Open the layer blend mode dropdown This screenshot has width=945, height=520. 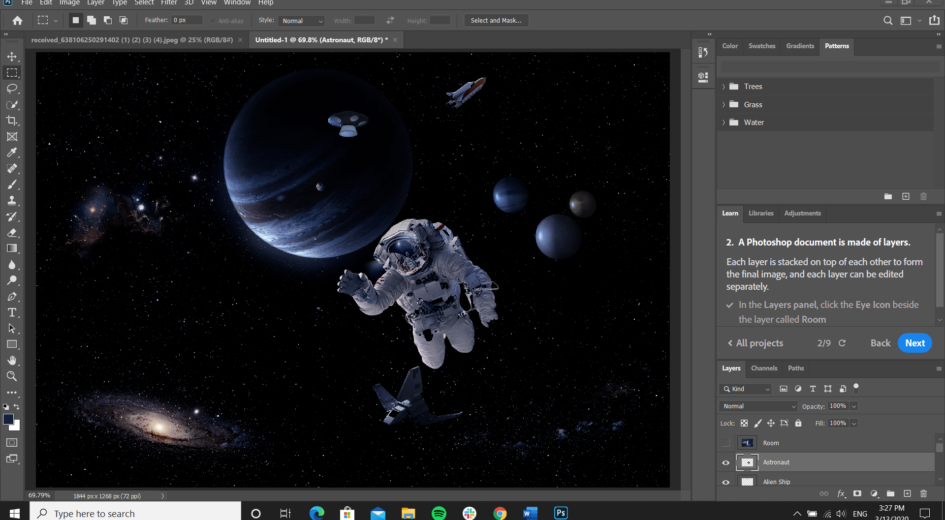(x=758, y=406)
